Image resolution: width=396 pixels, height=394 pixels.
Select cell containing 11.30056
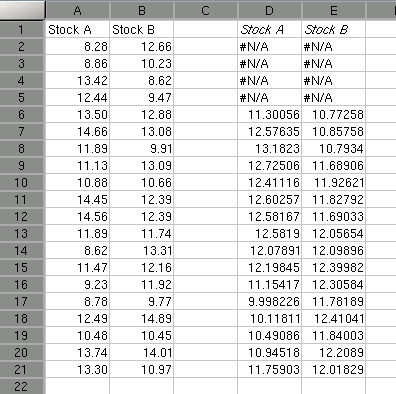tap(270, 114)
